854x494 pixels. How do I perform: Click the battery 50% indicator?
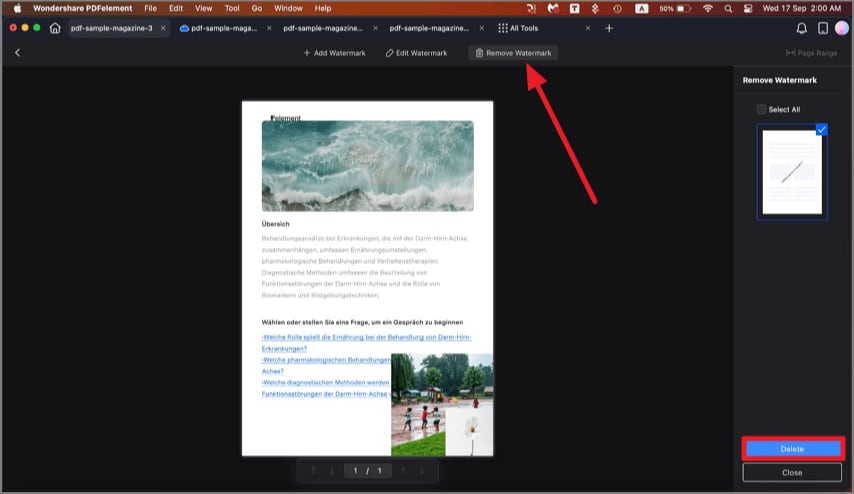[x=675, y=9]
